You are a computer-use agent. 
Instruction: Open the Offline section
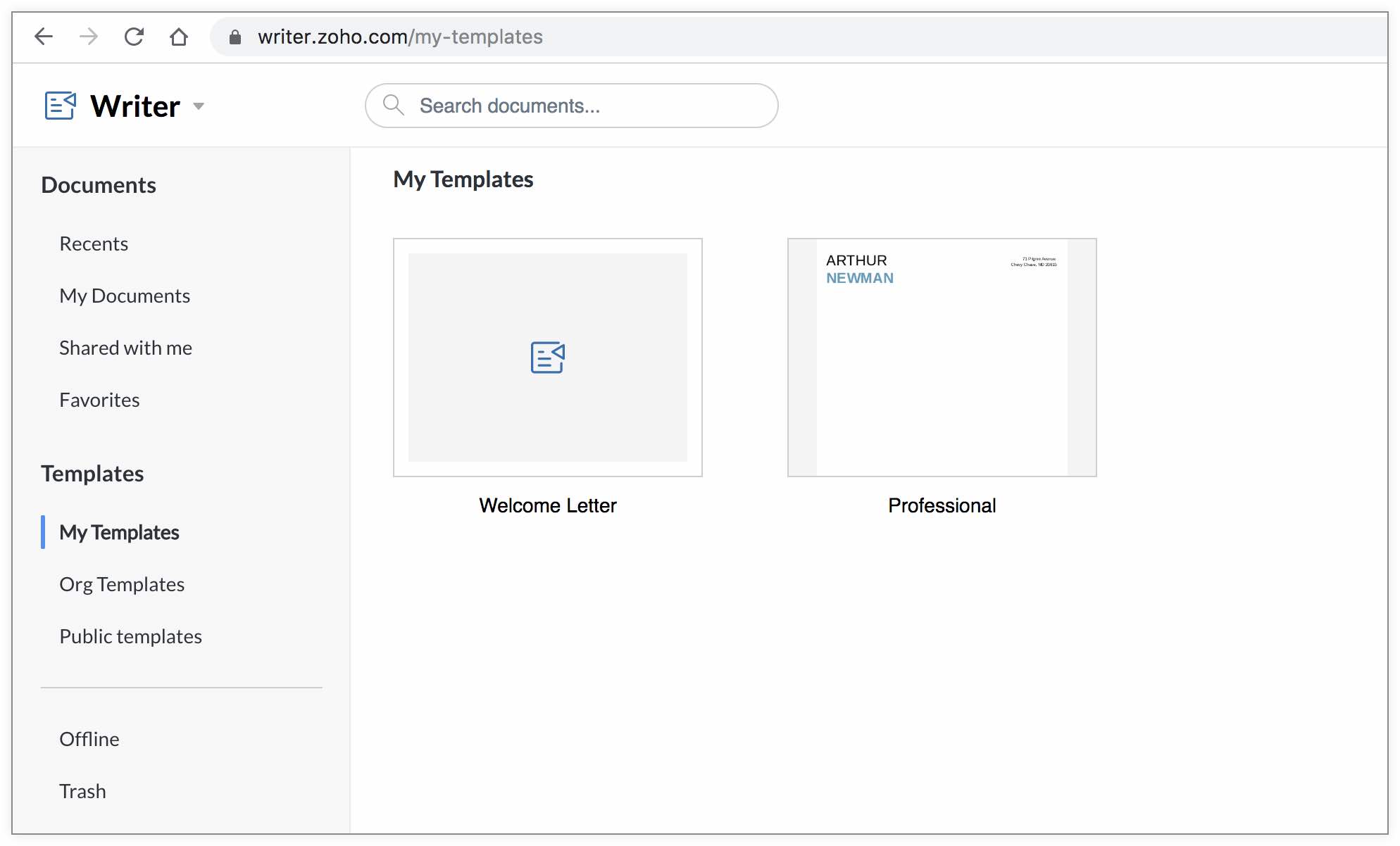pyautogui.click(x=89, y=739)
